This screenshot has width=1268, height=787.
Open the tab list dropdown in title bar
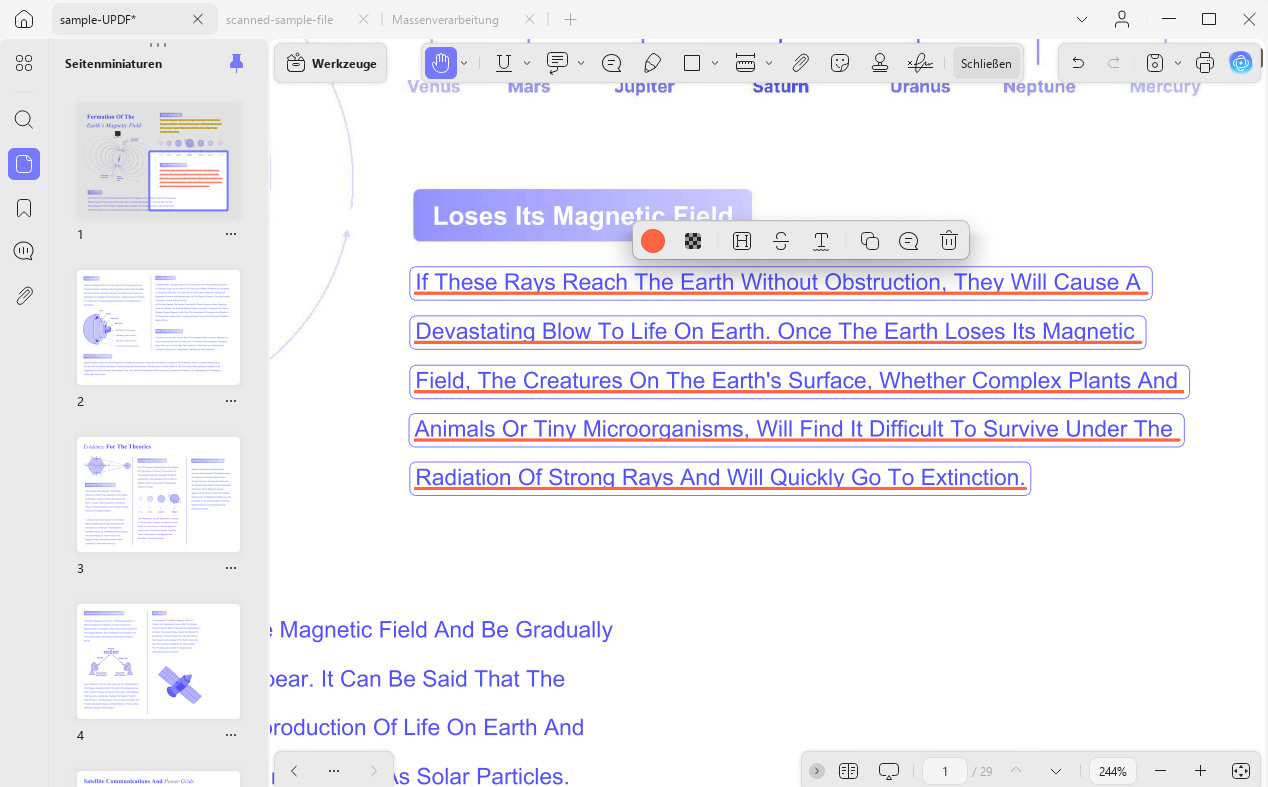[1082, 20]
